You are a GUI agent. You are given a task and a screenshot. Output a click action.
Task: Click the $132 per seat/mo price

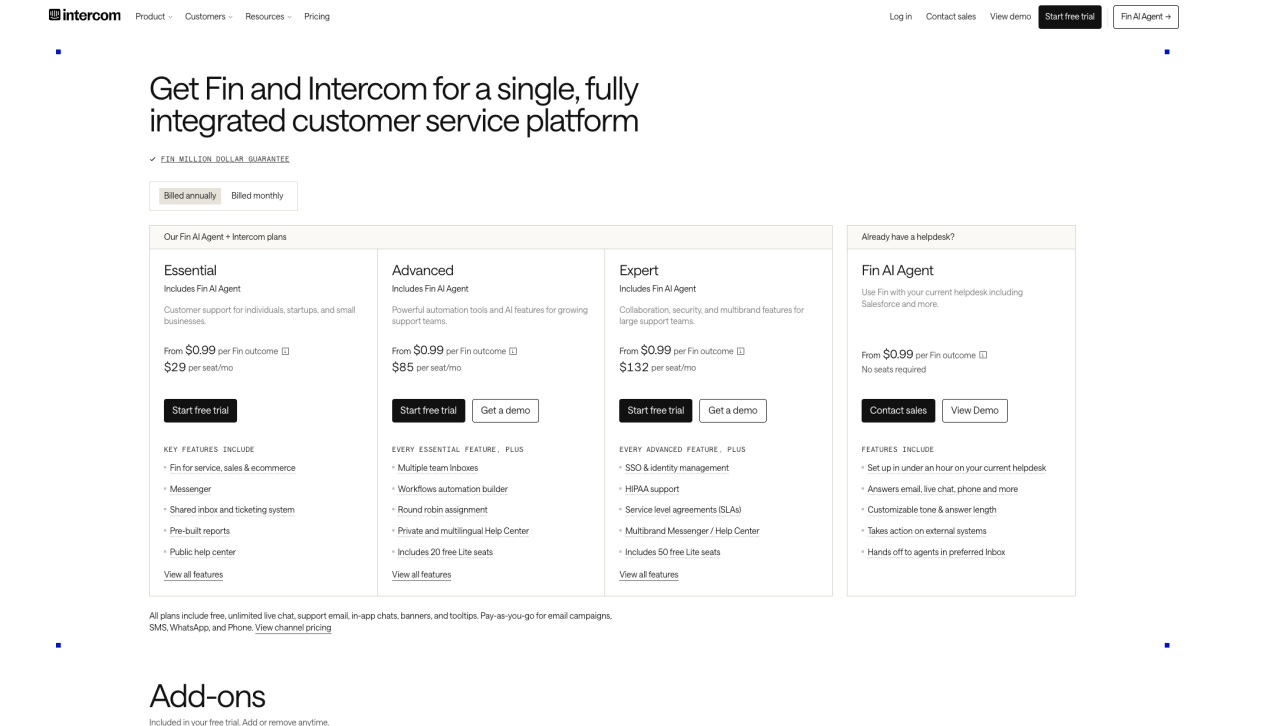658,367
